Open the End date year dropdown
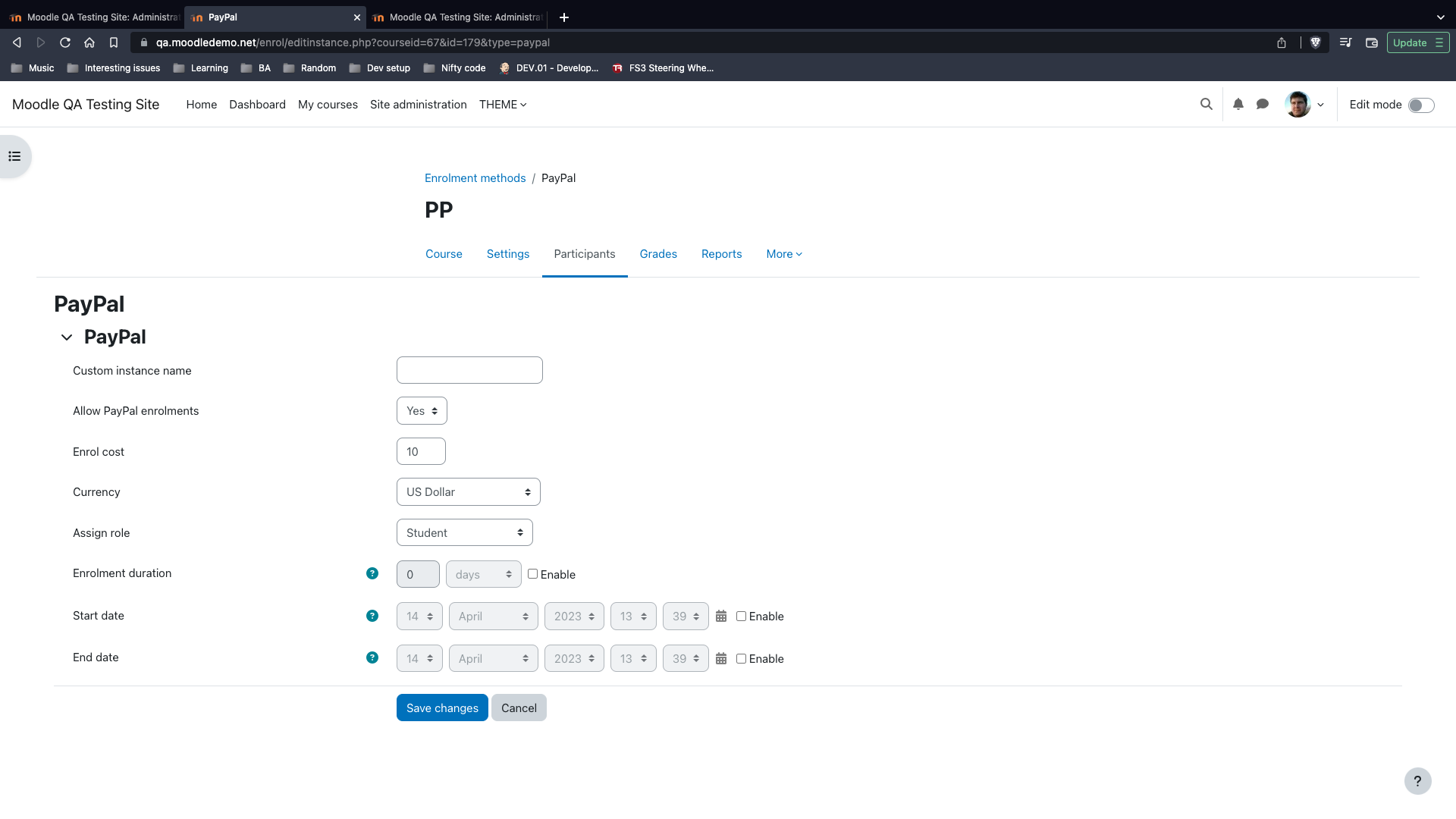This screenshot has height=819, width=1456. click(574, 659)
